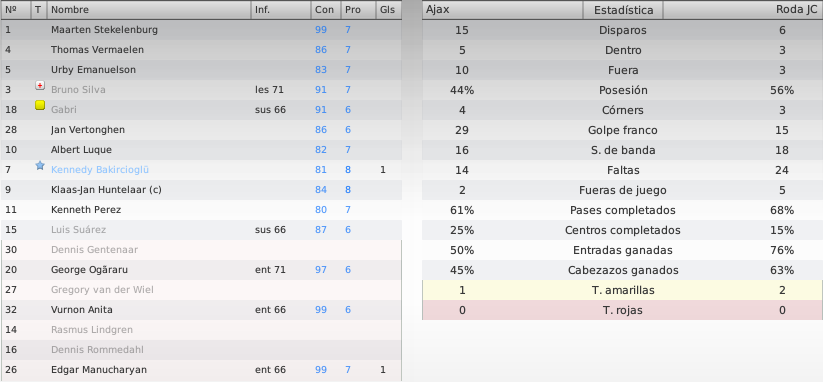Select the Posesión statistic row
The width and height of the screenshot is (823, 382).
tap(622, 90)
